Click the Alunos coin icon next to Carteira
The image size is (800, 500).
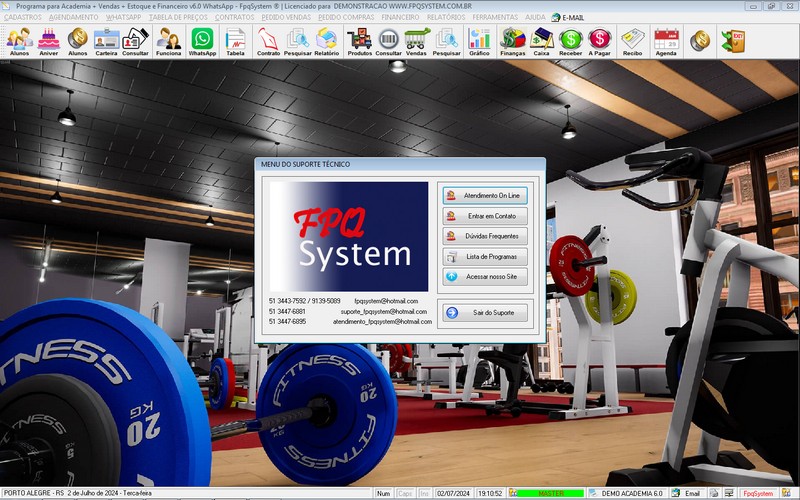78,41
